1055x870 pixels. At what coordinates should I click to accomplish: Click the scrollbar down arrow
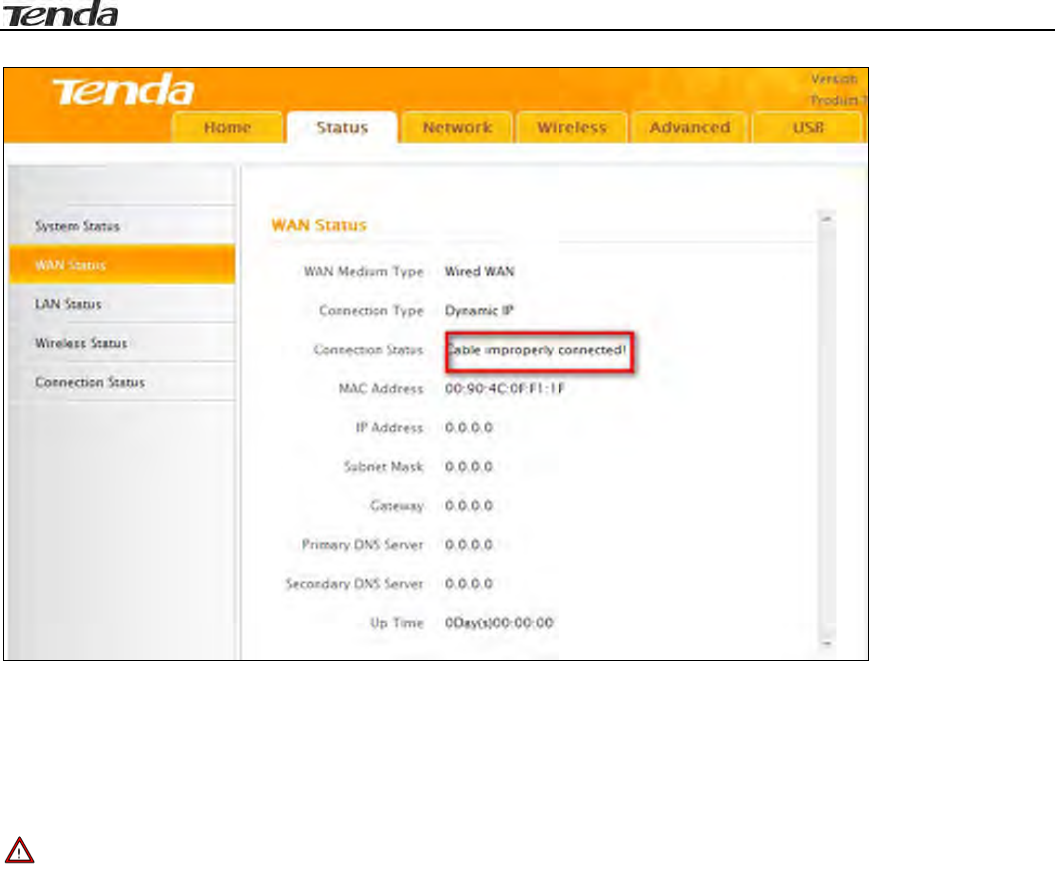click(x=827, y=644)
